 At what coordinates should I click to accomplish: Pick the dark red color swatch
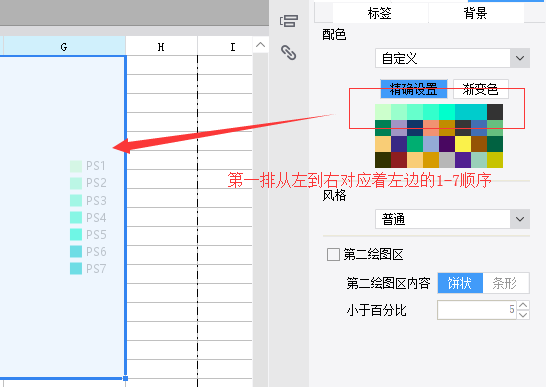(x=399, y=160)
